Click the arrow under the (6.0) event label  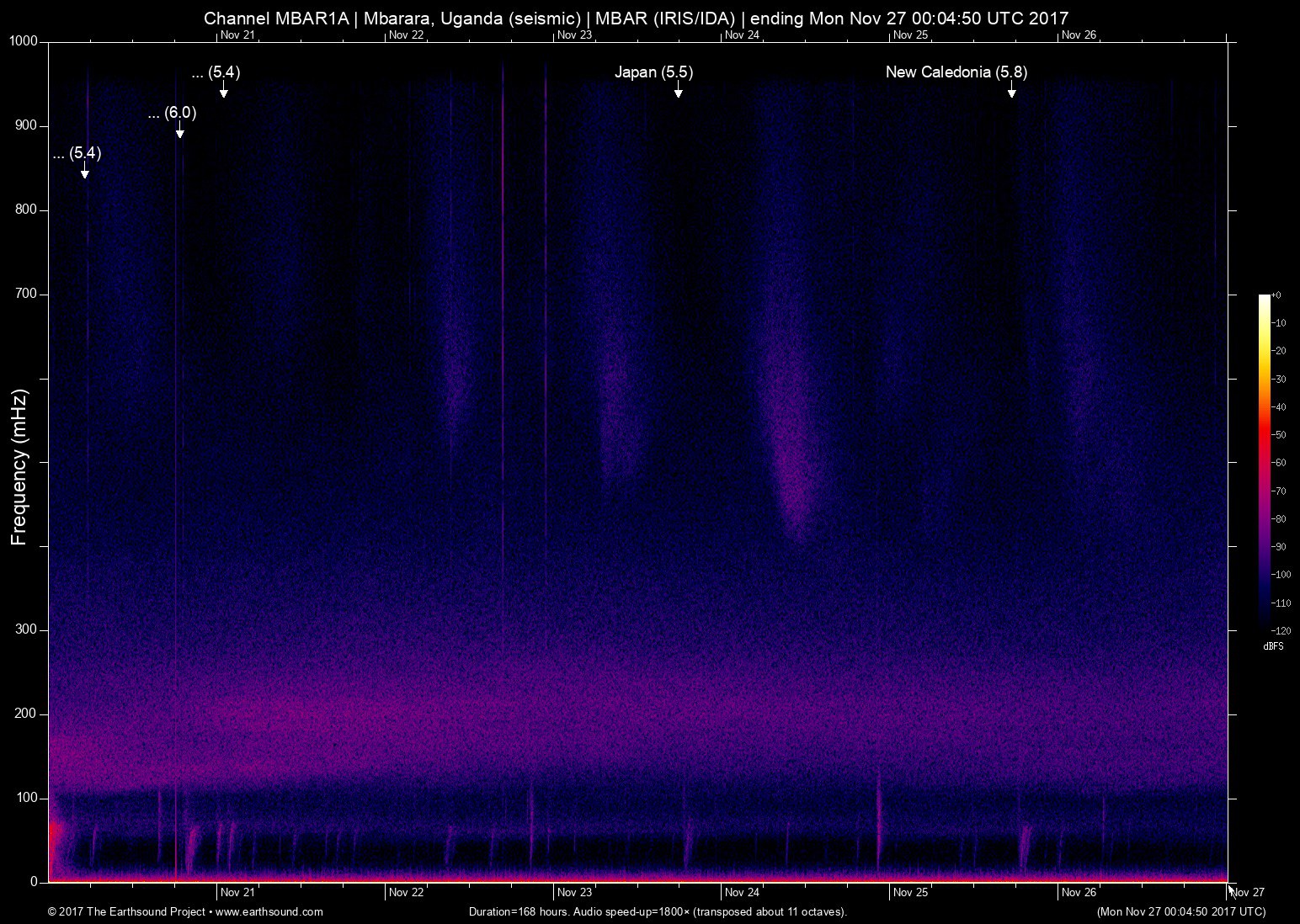coord(179,132)
